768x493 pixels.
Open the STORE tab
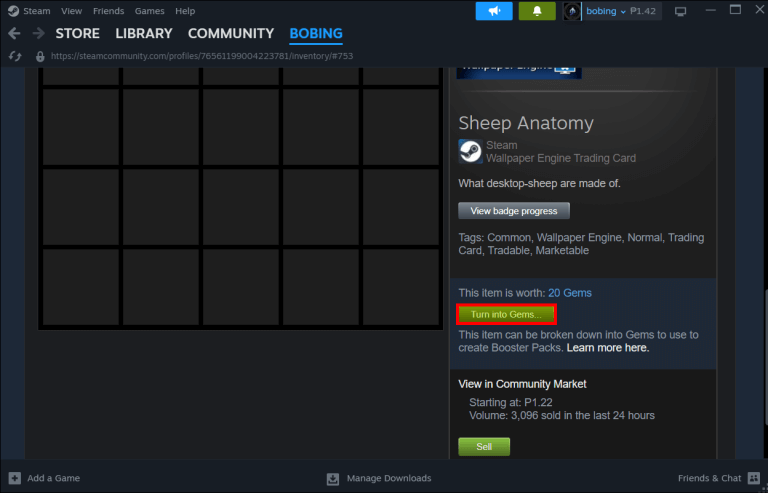coord(77,33)
